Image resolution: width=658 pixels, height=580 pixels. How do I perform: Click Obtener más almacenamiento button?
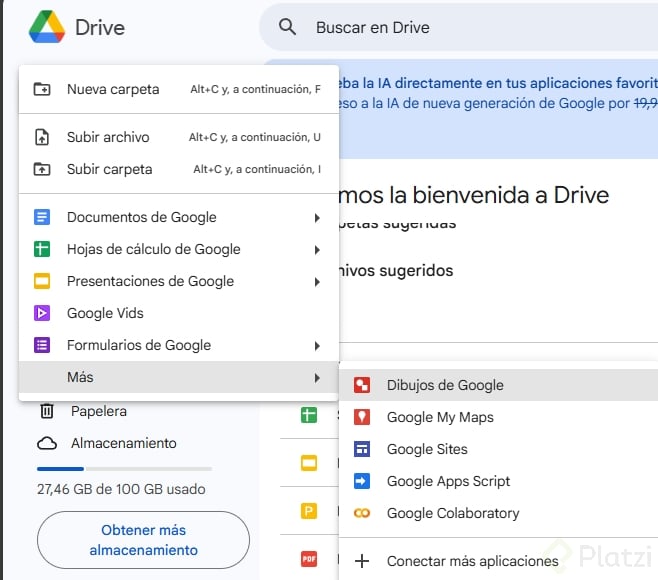tap(143, 541)
